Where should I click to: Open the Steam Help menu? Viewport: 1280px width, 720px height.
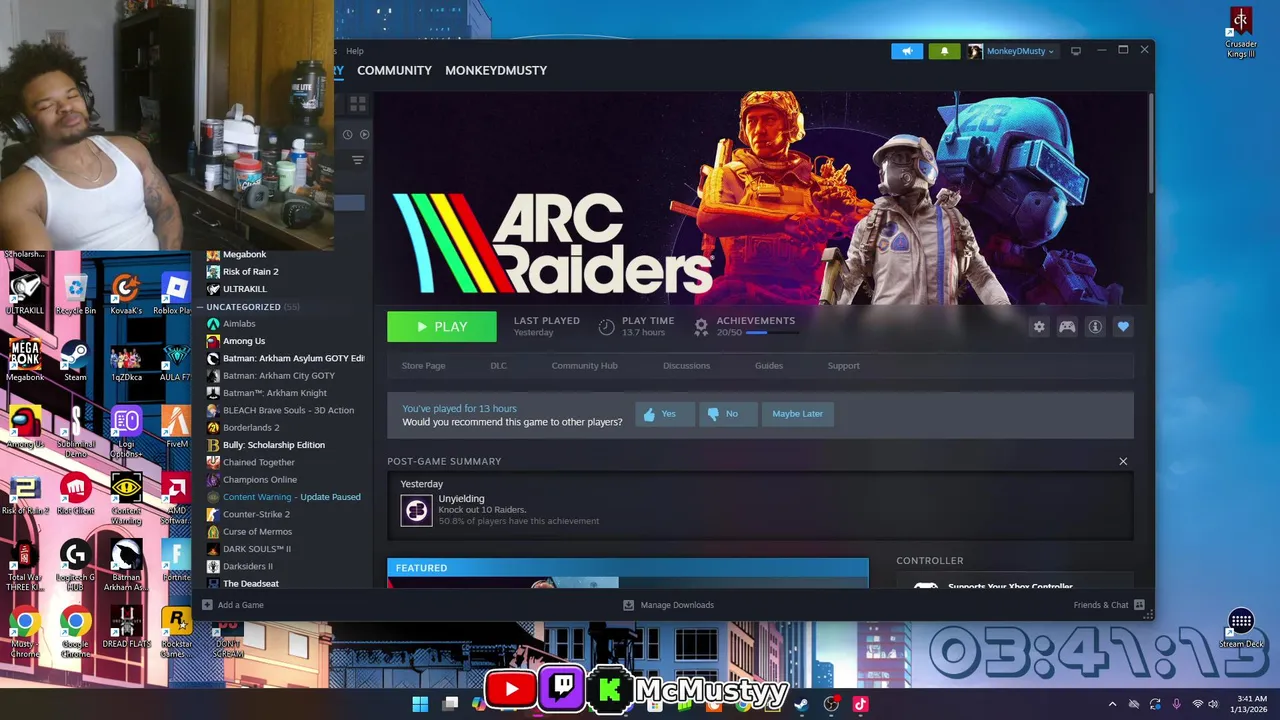(x=355, y=51)
